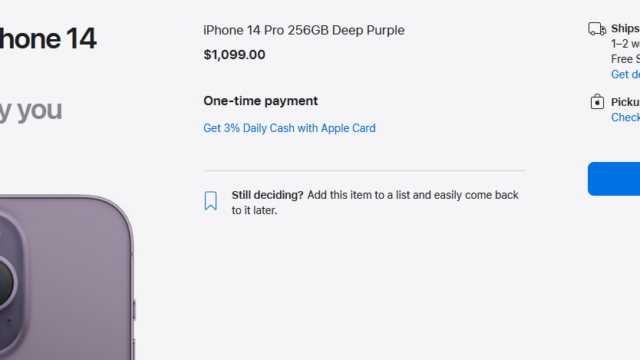This screenshot has height=360, width=640.
Task: Click the gray 'y you' heading text
Action: 31,111
